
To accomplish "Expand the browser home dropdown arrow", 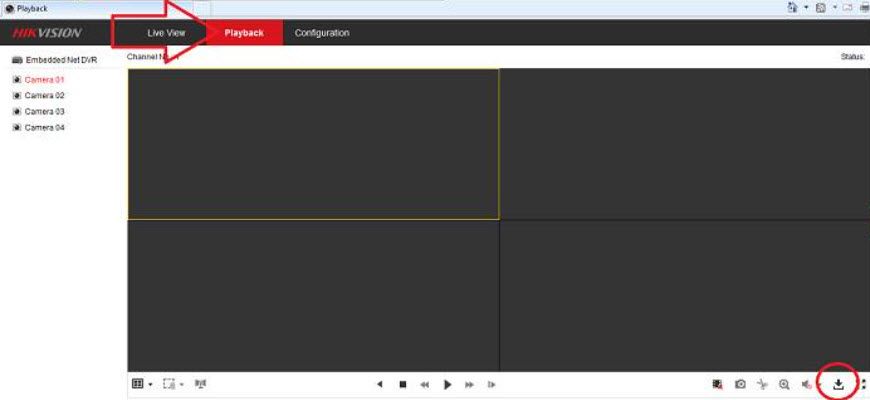I will tap(806, 8).
